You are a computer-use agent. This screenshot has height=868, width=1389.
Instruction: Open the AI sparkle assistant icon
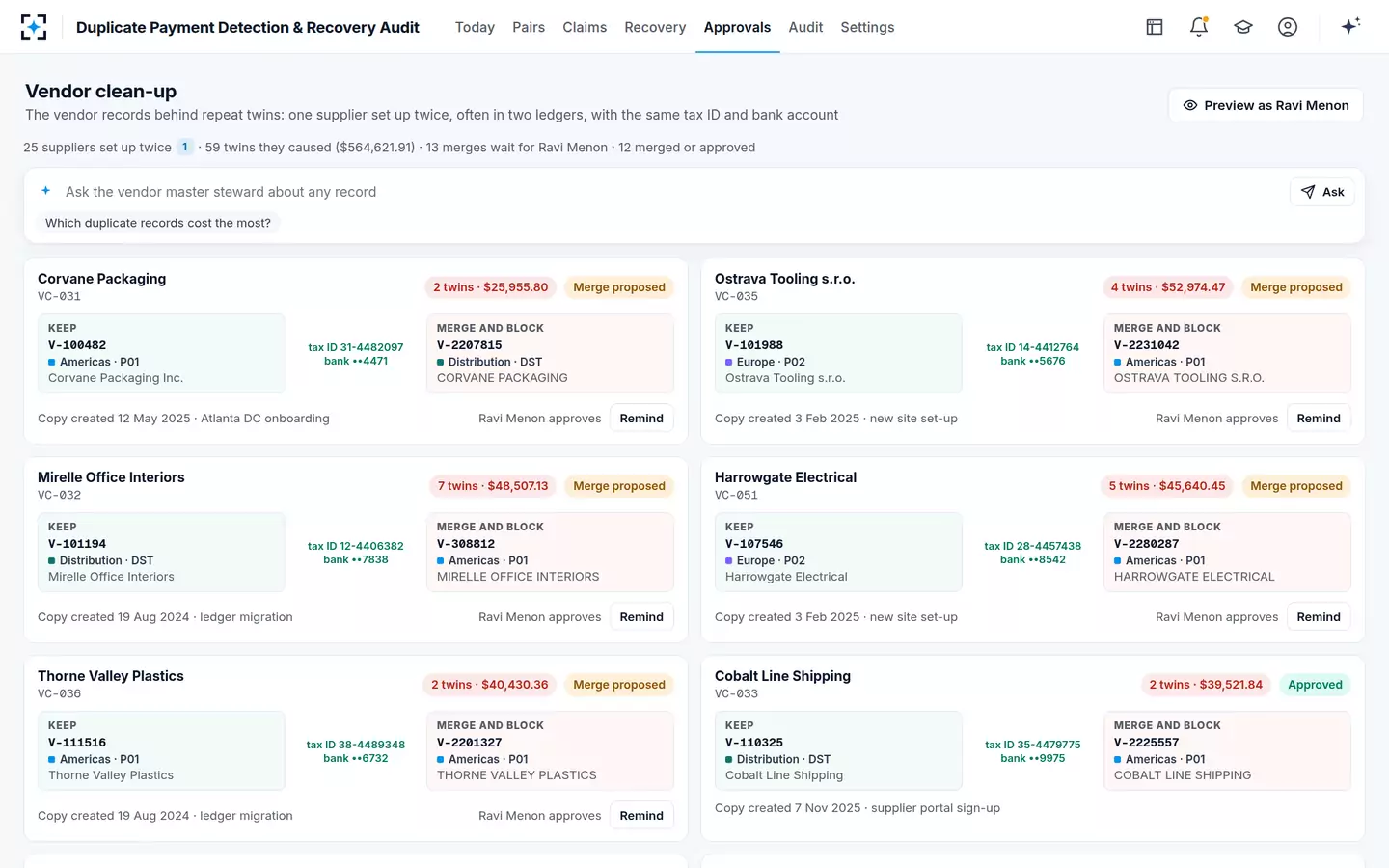pyautogui.click(x=1350, y=26)
